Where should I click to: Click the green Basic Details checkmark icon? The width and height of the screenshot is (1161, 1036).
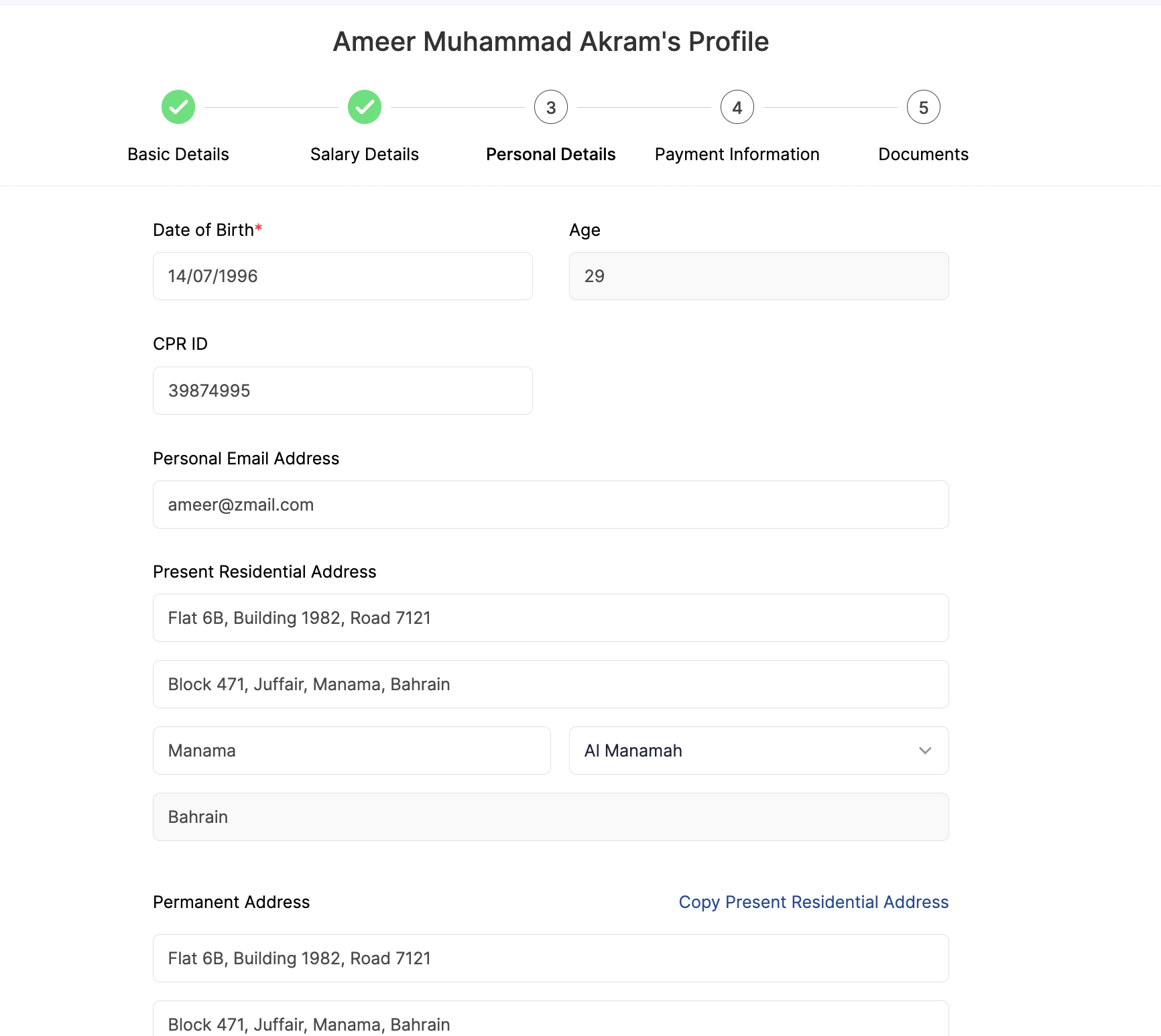tap(178, 107)
